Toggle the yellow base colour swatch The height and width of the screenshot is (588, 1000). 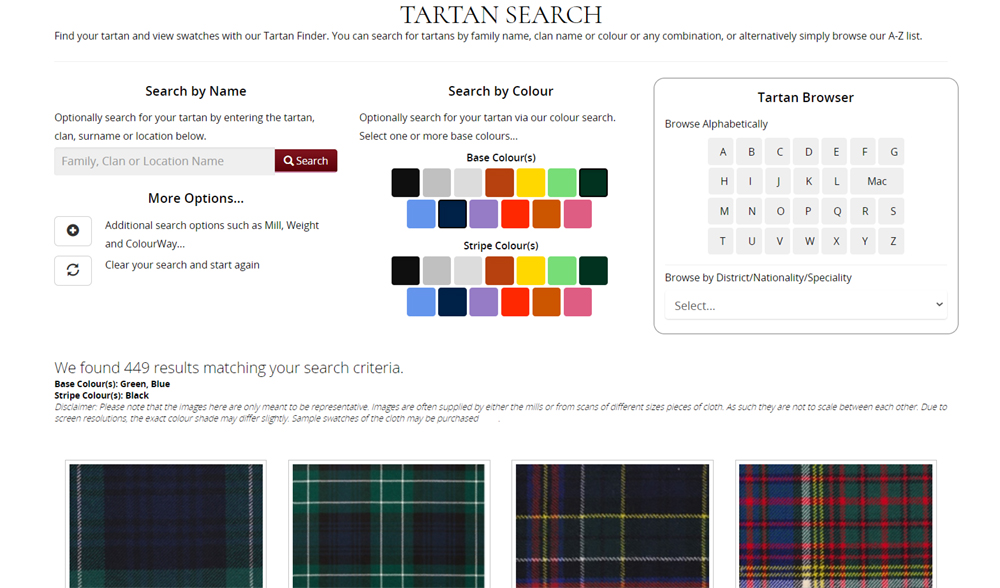coord(530,183)
